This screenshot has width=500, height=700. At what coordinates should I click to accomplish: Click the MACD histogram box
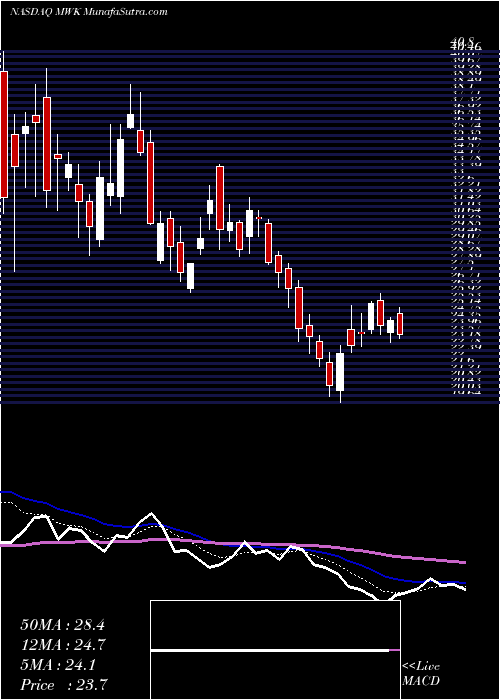(275, 650)
